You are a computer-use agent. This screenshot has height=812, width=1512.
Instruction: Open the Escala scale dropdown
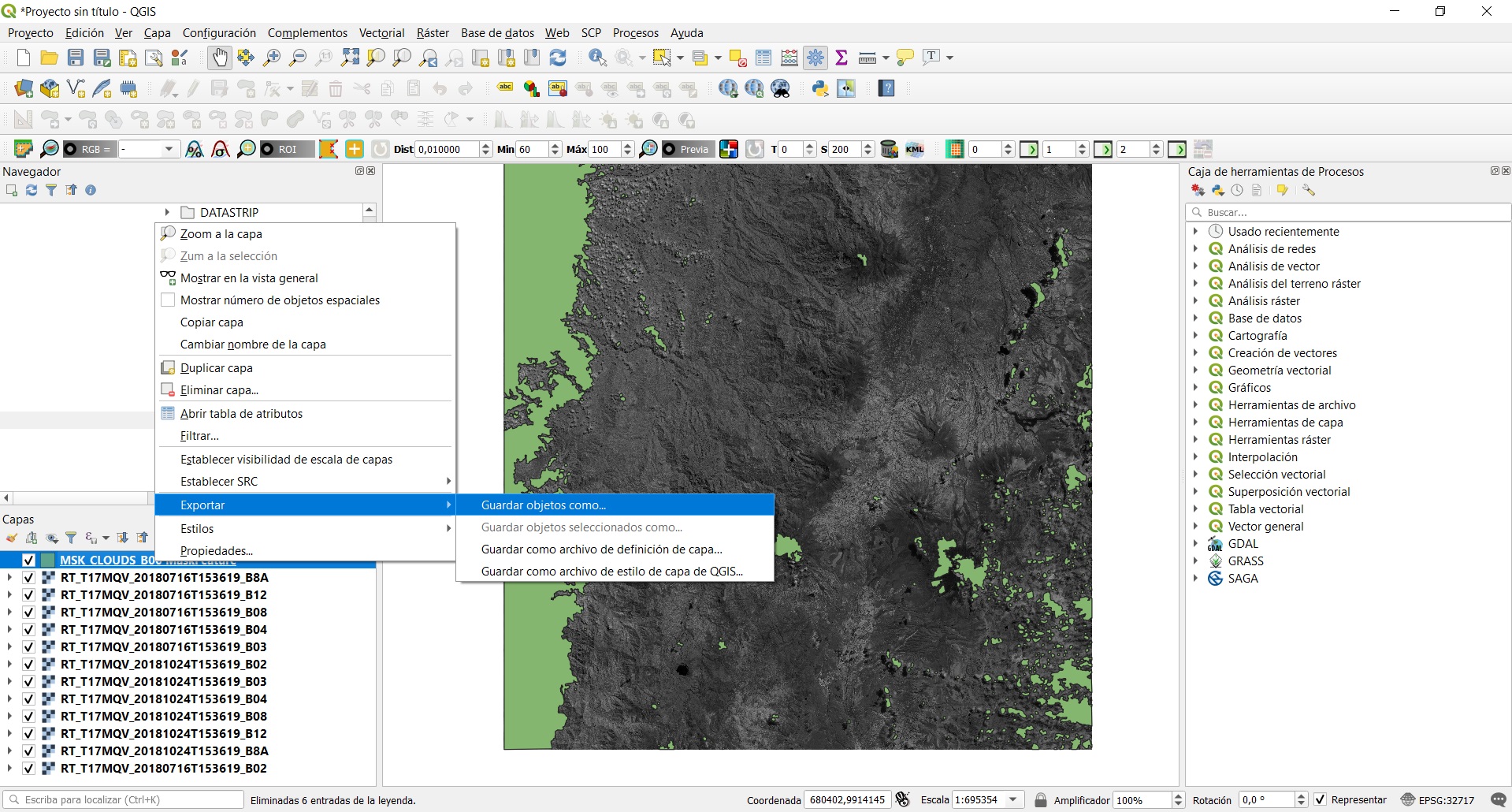tap(1013, 799)
